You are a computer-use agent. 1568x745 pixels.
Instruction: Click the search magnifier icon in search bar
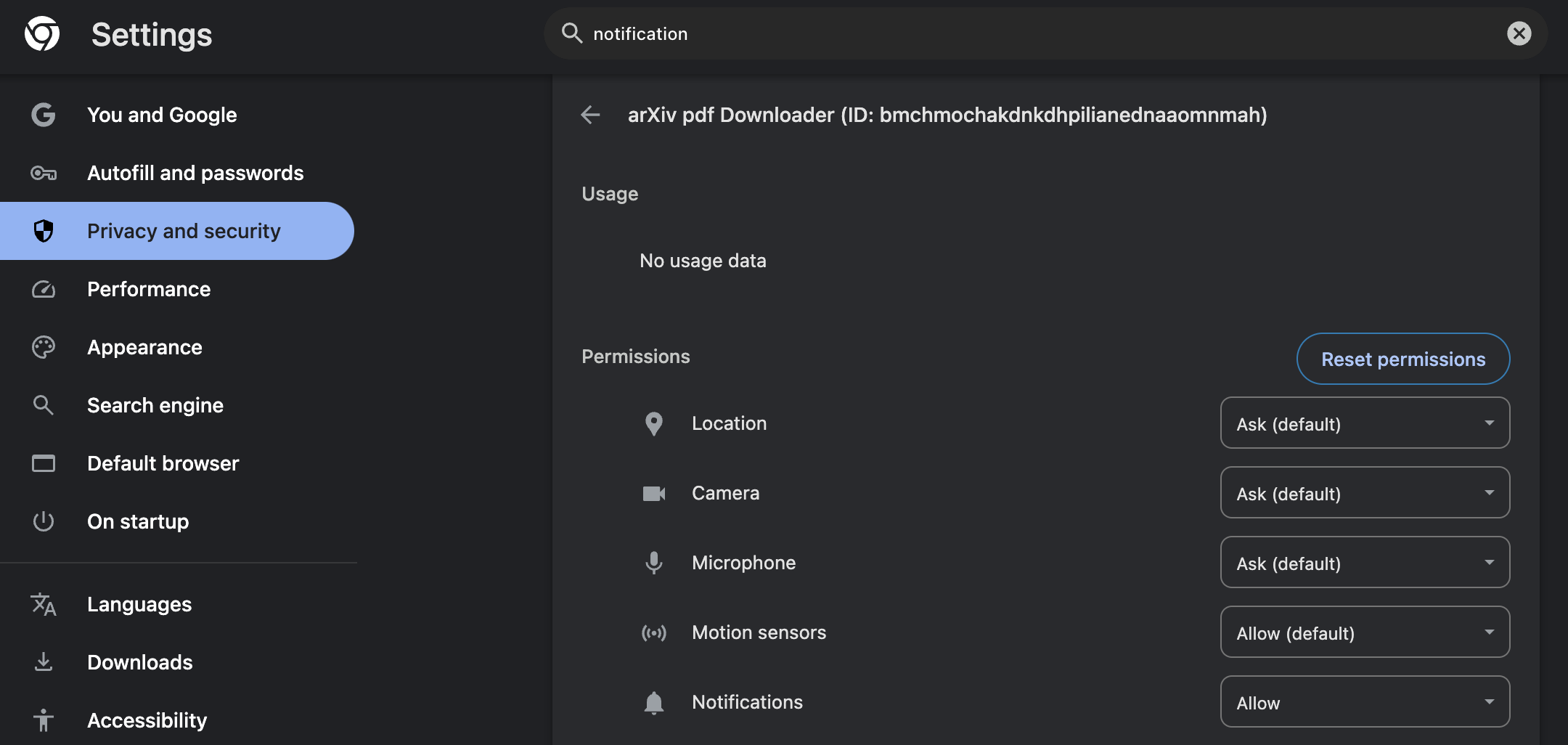[x=572, y=33]
